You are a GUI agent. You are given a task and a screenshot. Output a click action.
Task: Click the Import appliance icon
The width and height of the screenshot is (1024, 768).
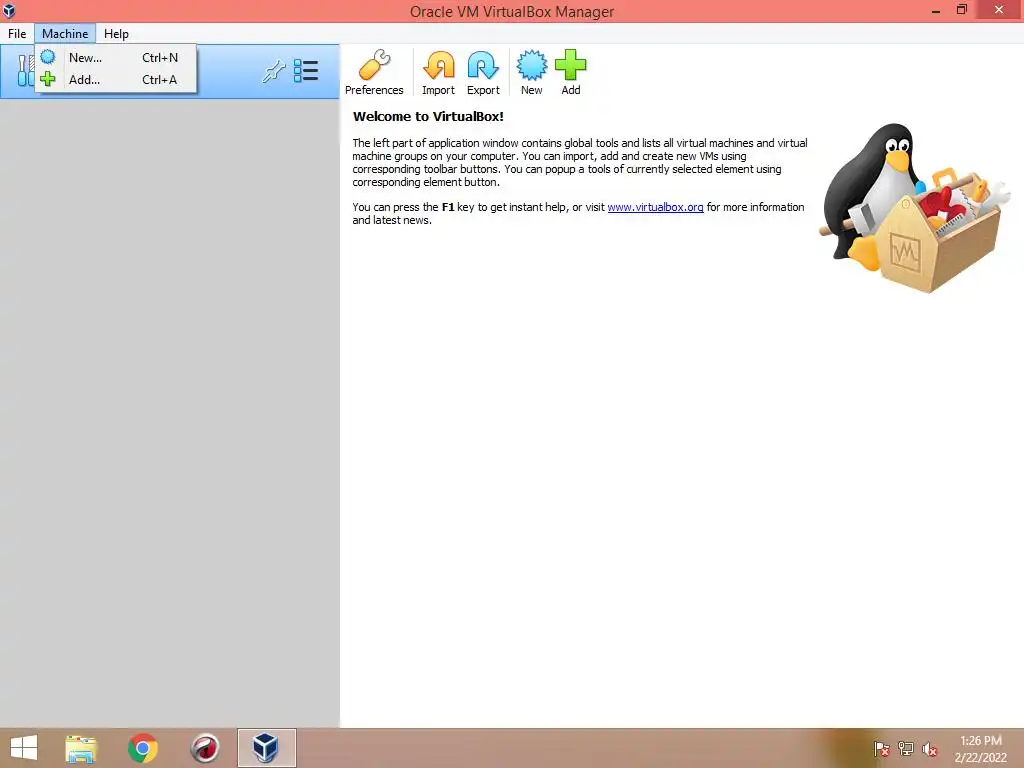[x=438, y=72]
